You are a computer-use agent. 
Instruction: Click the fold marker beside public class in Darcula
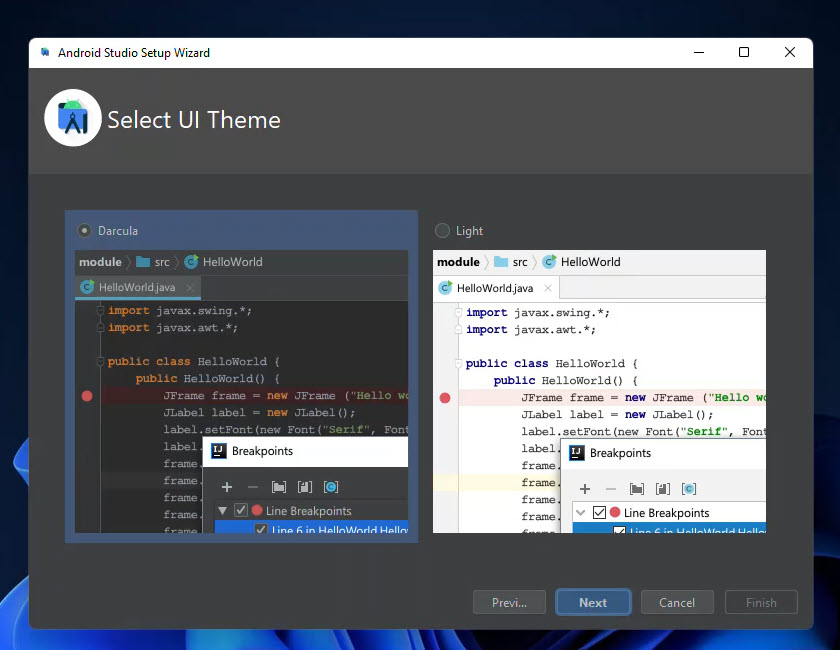[100, 362]
